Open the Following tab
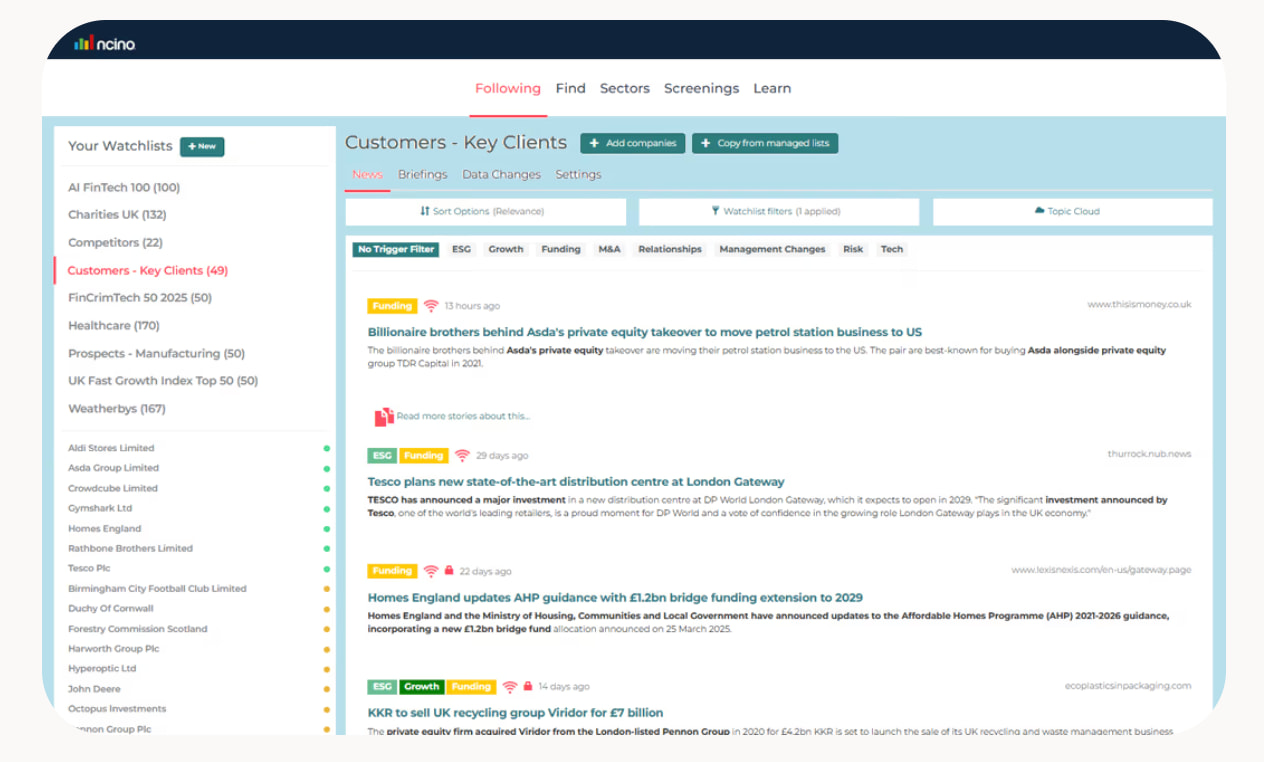Viewport: 1264px width, 762px height. click(x=508, y=88)
